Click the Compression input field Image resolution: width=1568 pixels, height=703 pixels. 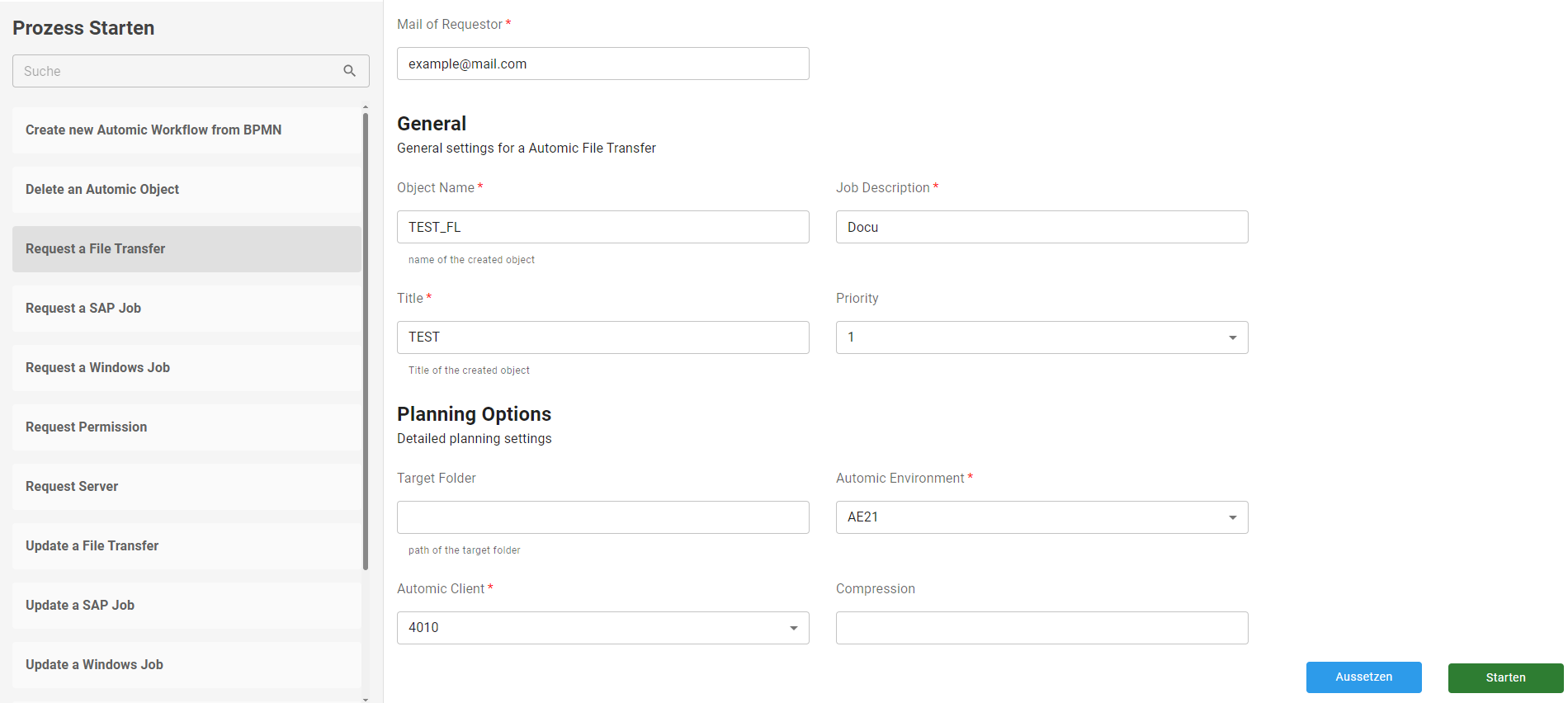click(x=1041, y=628)
